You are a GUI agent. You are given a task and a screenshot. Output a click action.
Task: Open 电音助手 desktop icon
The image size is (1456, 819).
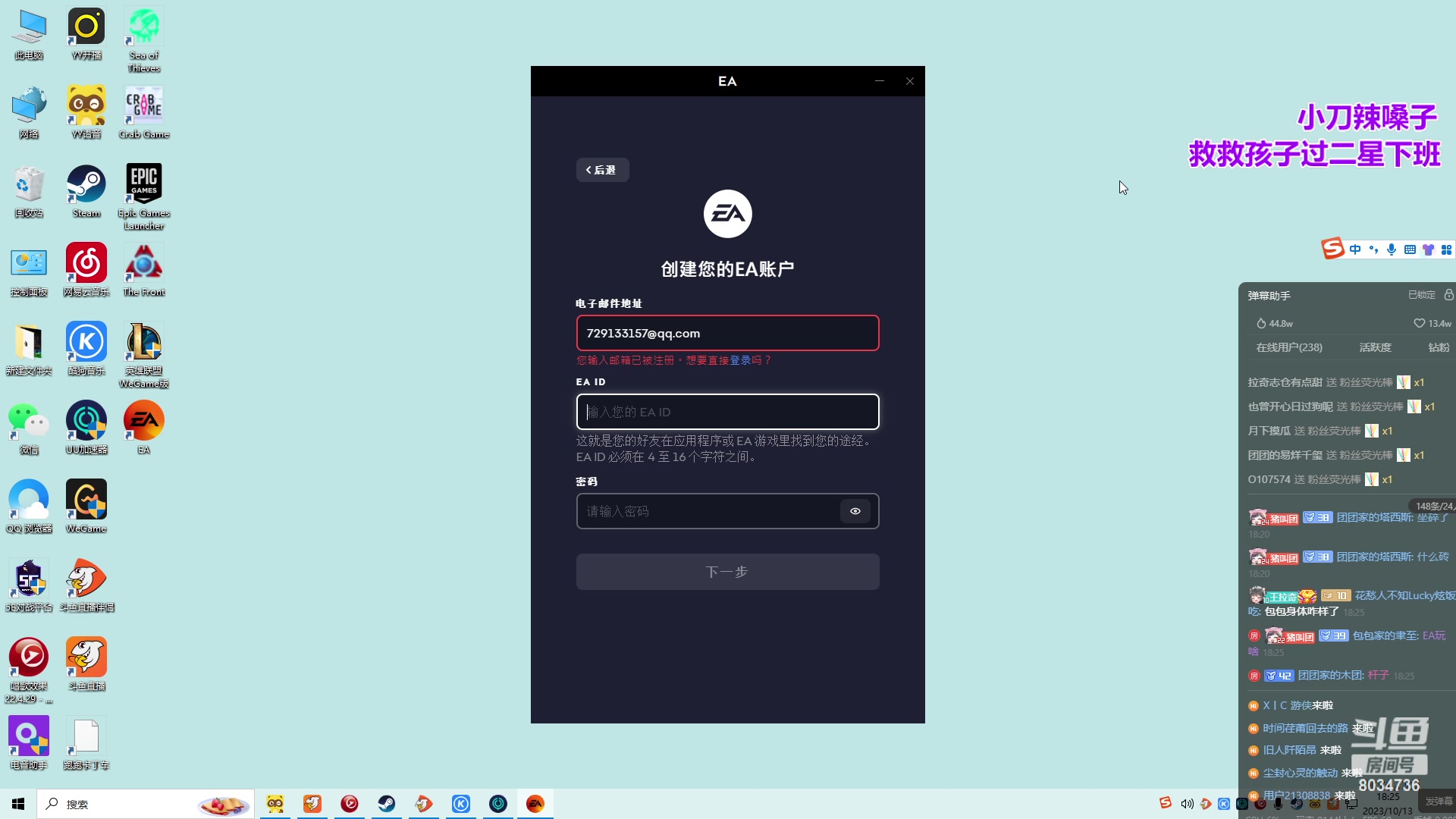coord(29,744)
